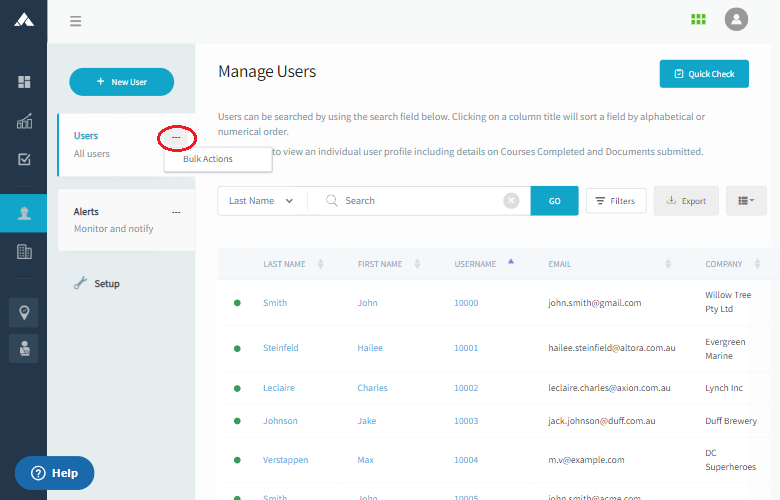Screen dimensions: 780x500
Task: Clear the search field with X icon
Action: (511, 201)
